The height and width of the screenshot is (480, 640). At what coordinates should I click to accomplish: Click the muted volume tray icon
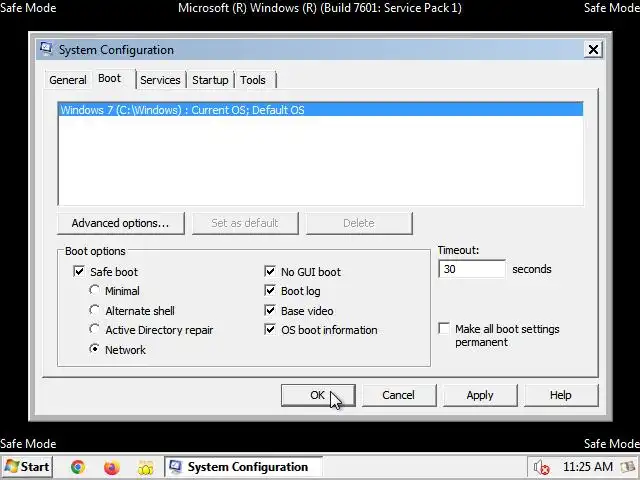542,467
